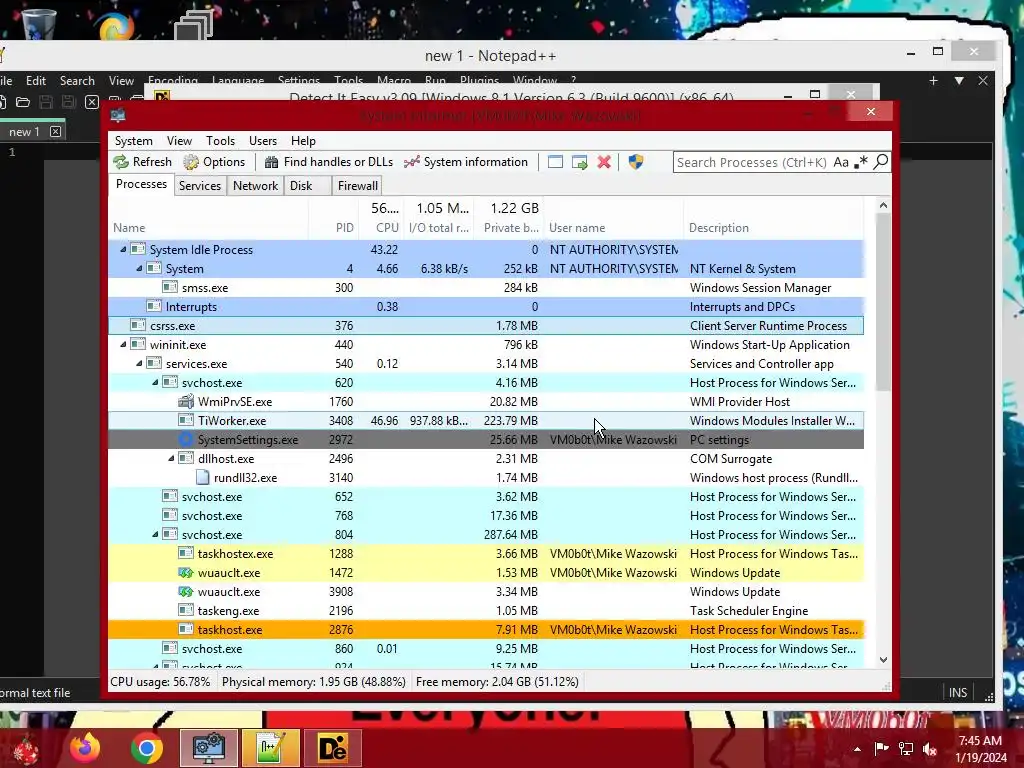Collapse the dllhost.exe tree node
Viewport: 1024px width, 768px height.
(171, 458)
